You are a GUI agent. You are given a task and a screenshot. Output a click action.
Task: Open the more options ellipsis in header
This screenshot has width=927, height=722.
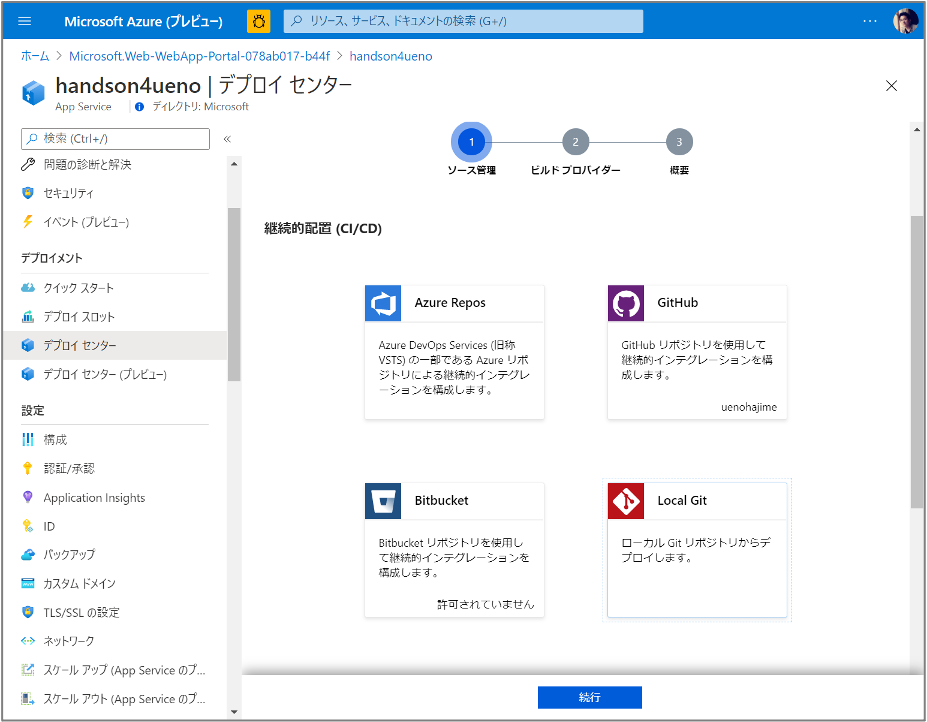[x=870, y=21]
